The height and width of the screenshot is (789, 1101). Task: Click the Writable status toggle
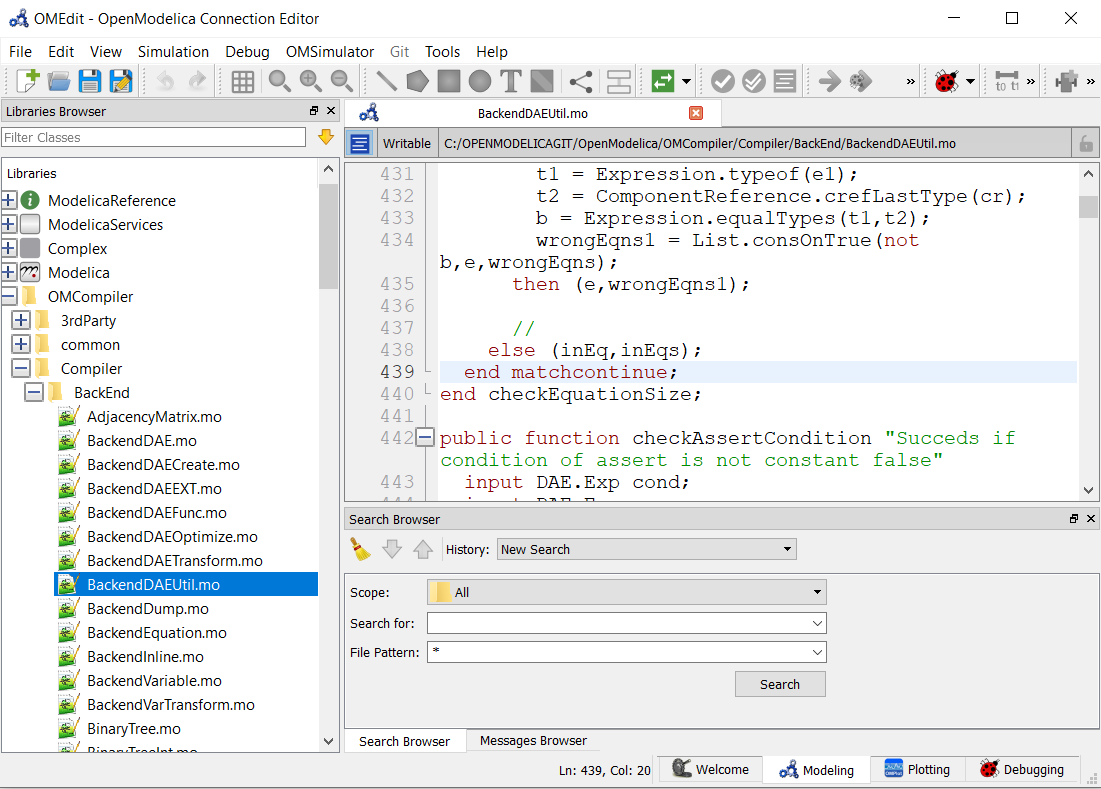click(x=406, y=143)
